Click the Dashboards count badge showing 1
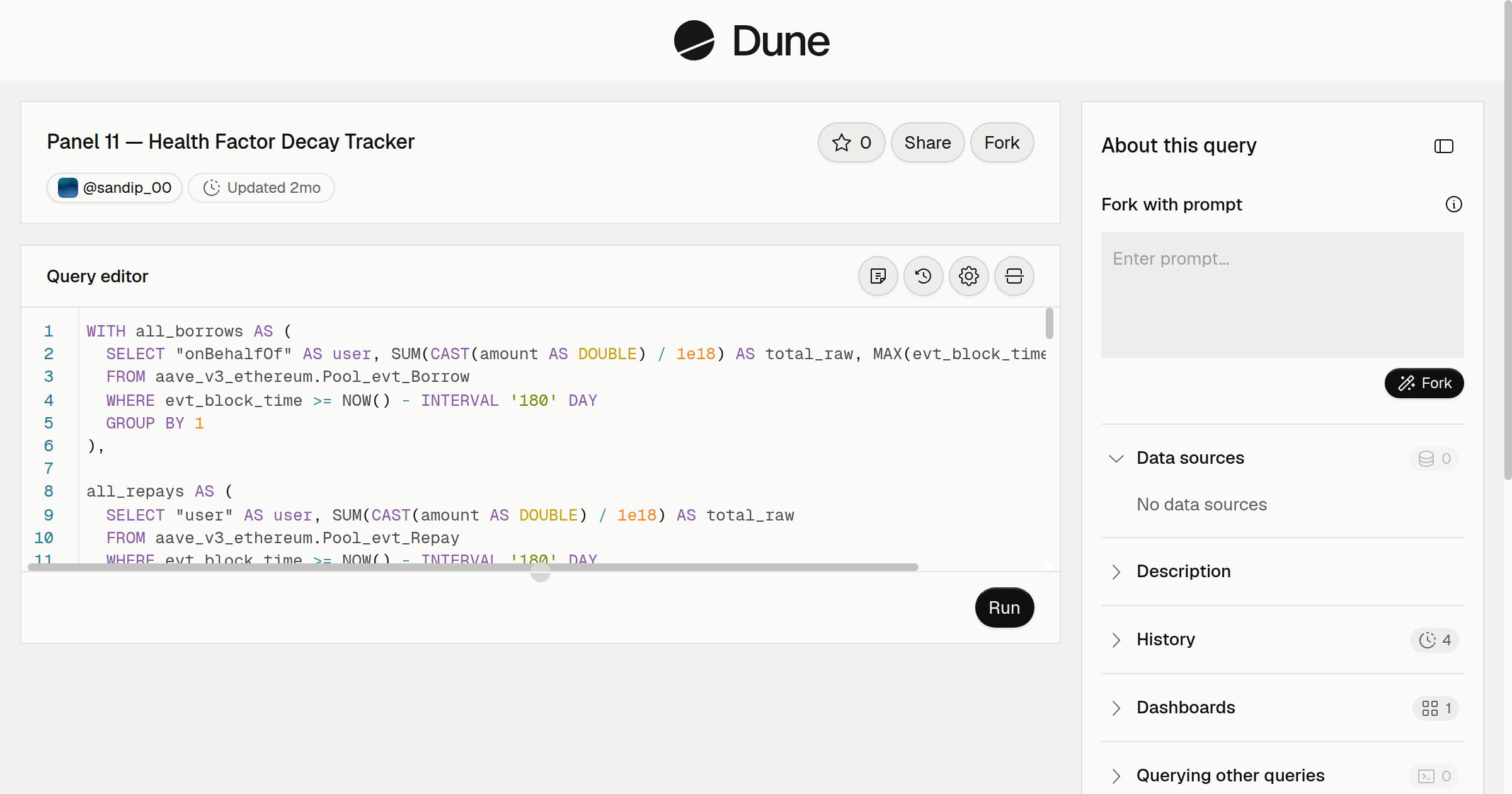The image size is (1512, 794). (1435, 708)
